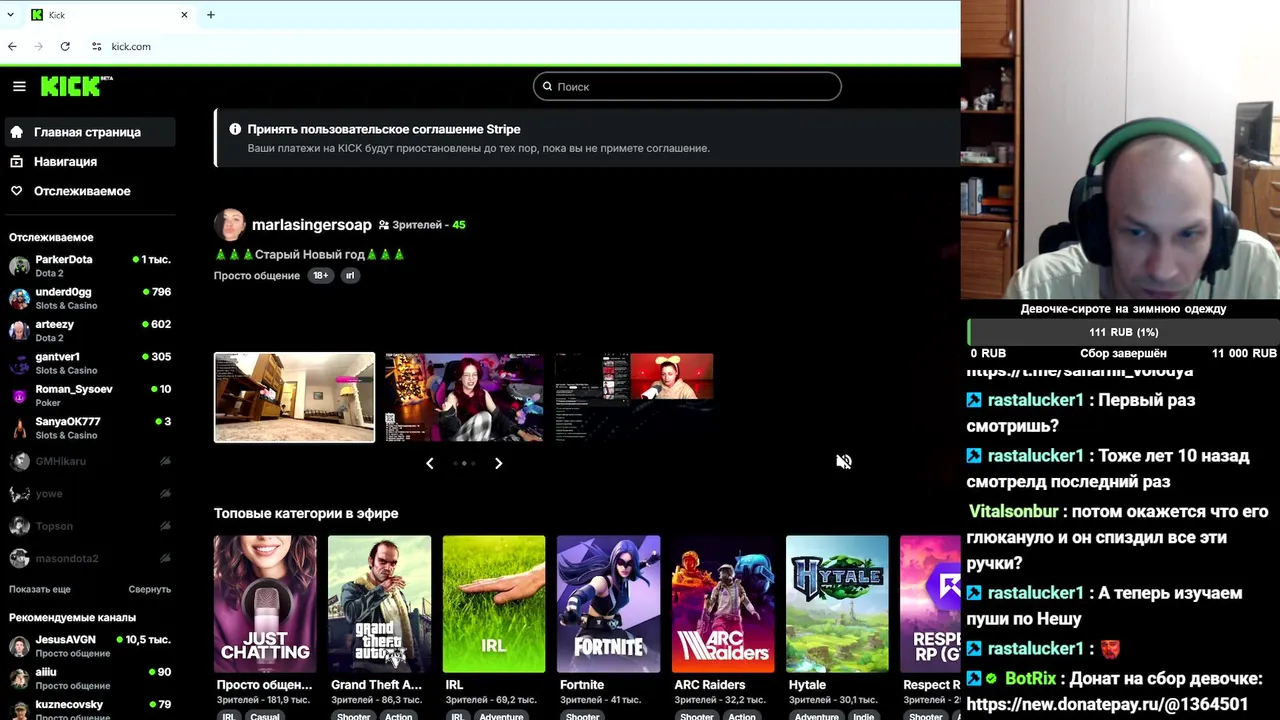
Task: Click the Навигация sidebar icon
Action: [x=16, y=161]
